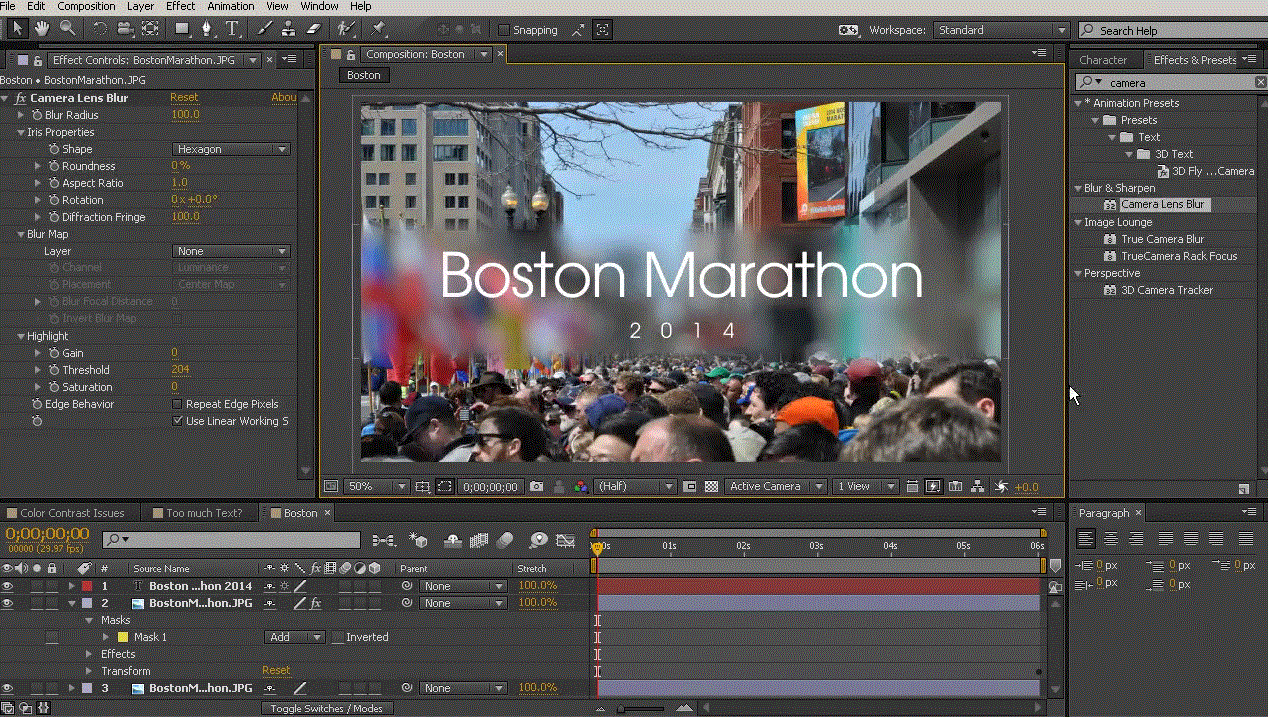Screen dimensions: 1268x717
Task: Check Repeat Edge Pixels
Action: pyautogui.click(x=178, y=404)
